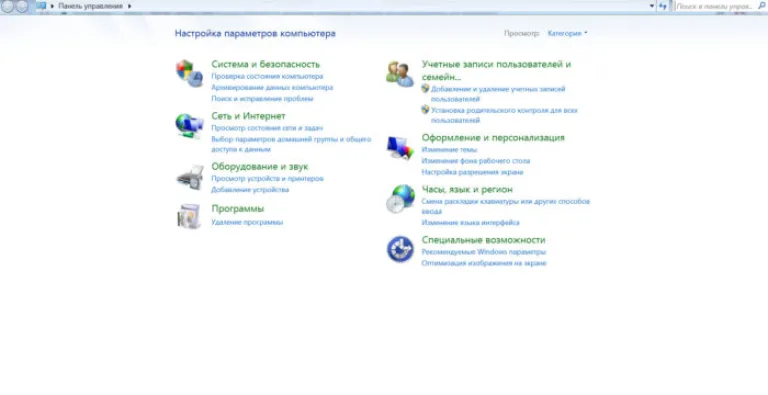Open Программы heading
768x395 pixels.
pos(238,209)
